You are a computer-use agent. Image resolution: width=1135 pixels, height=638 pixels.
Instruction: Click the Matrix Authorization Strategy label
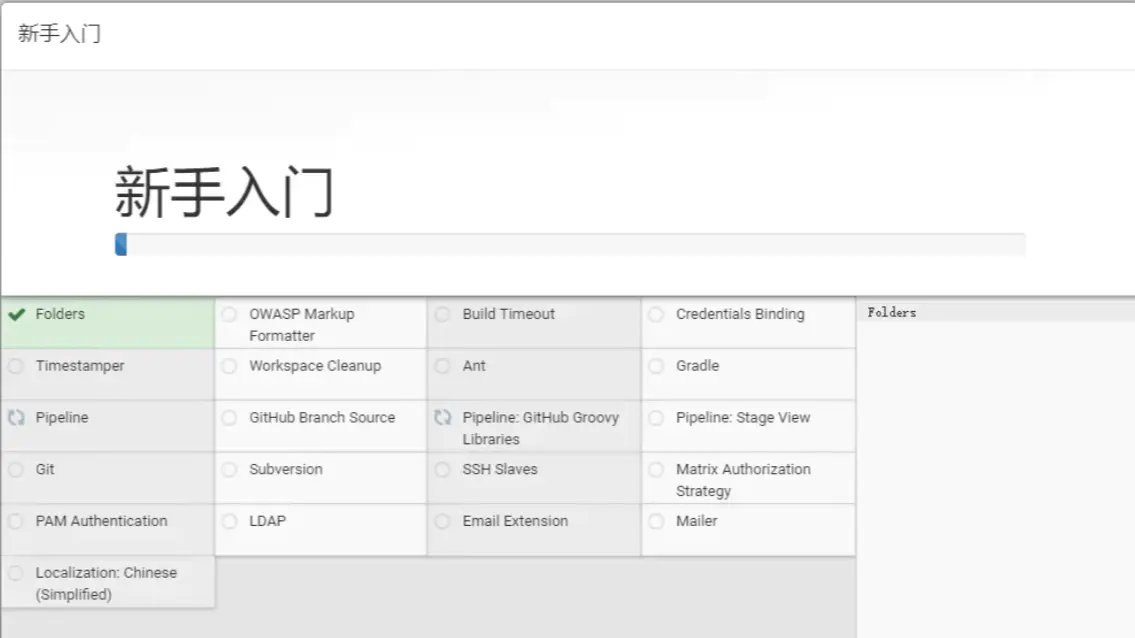click(743, 480)
